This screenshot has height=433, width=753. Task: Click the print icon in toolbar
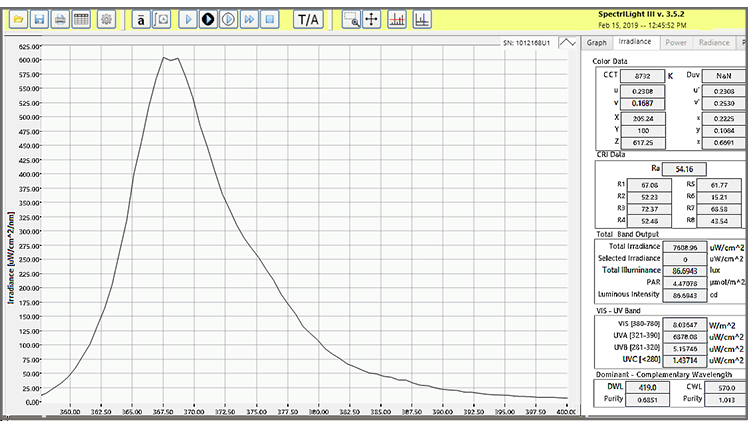point(60,19)
